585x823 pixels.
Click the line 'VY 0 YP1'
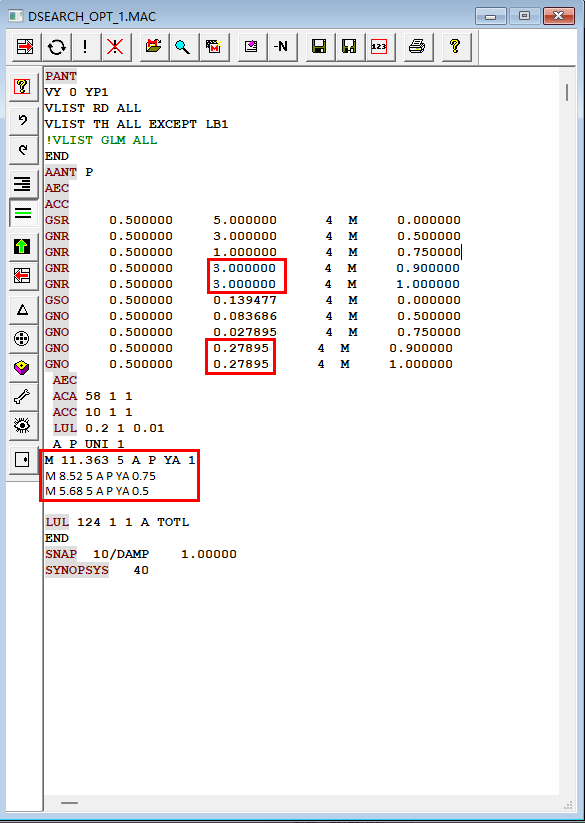77,92
